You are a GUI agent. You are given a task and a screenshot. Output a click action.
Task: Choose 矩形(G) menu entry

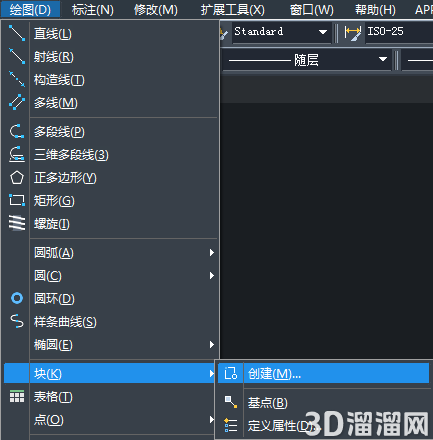pyautogui.click(x=111, y=201)
